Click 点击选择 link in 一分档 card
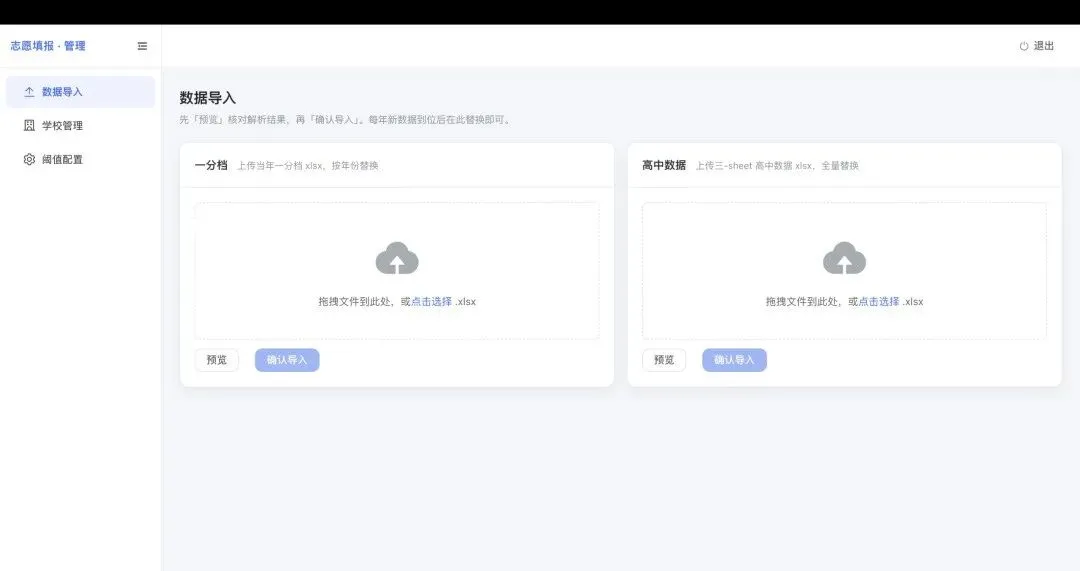The image size is (1080, 571). coord(431,302)
